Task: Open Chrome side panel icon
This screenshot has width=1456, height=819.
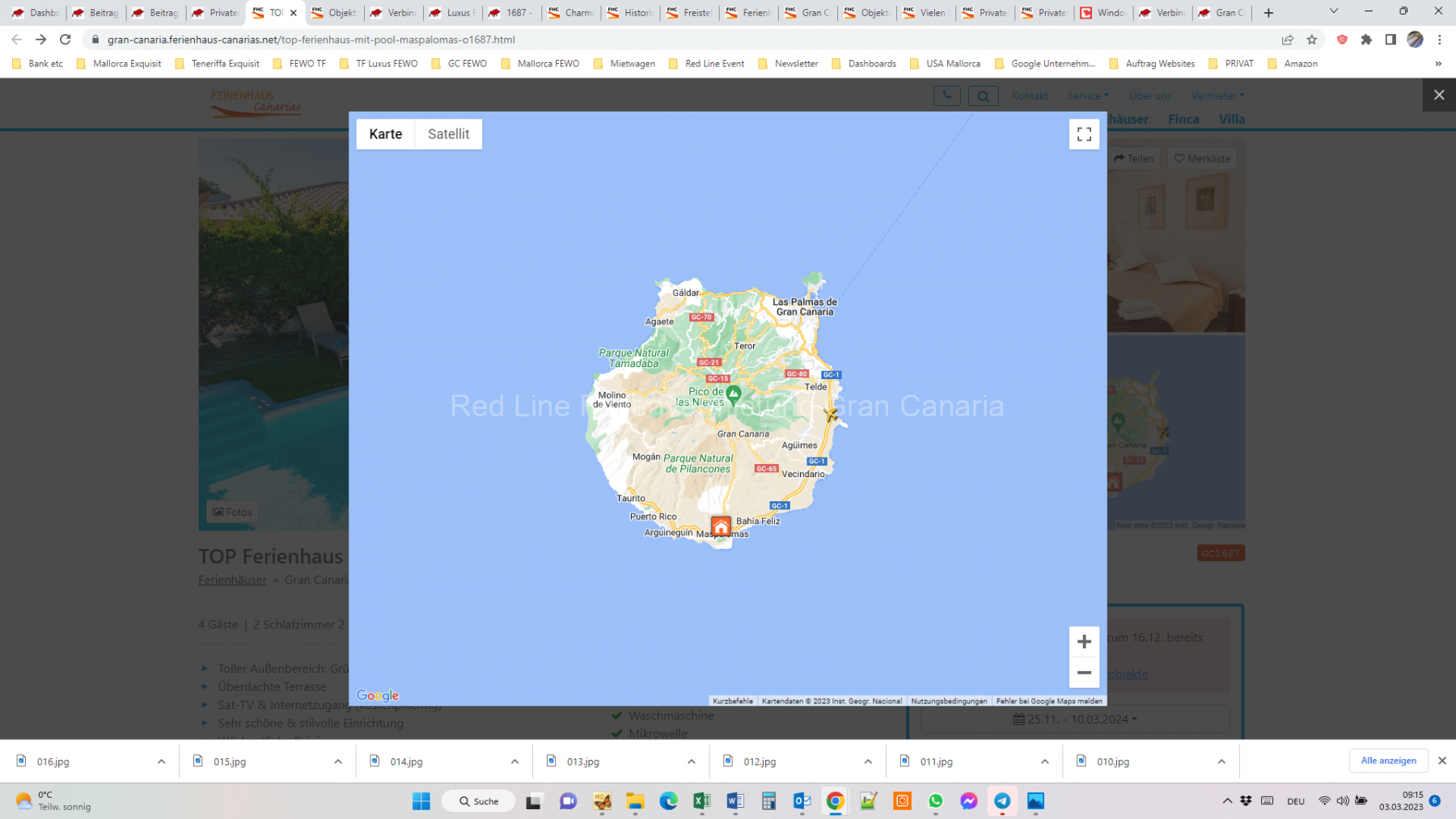Action: coord(1390,39)
